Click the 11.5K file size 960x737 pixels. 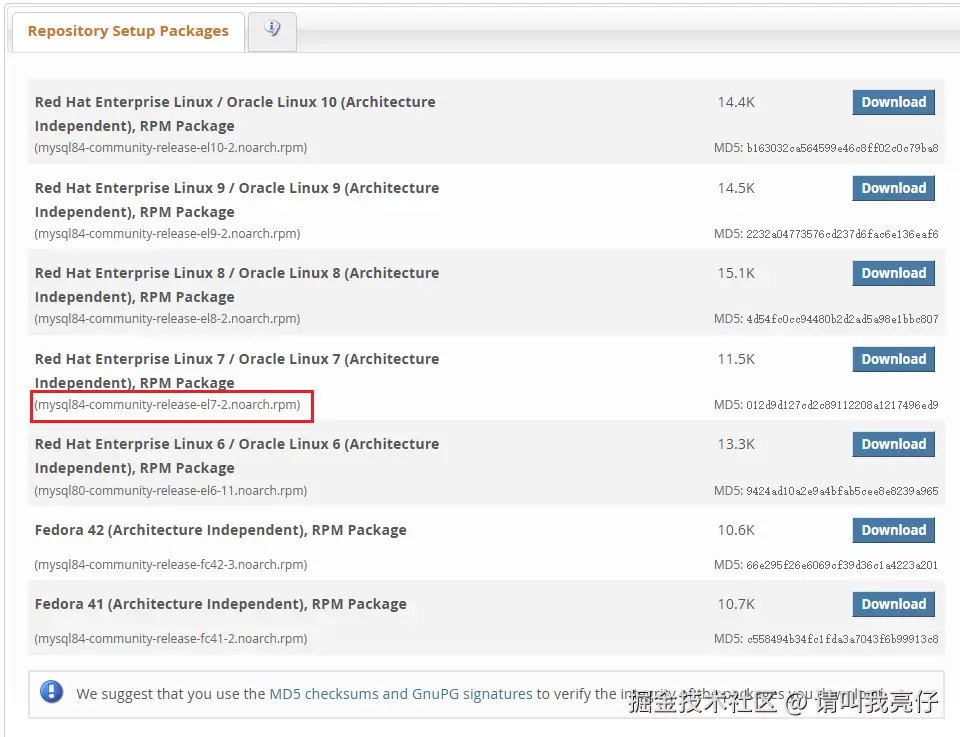[736, 359]
